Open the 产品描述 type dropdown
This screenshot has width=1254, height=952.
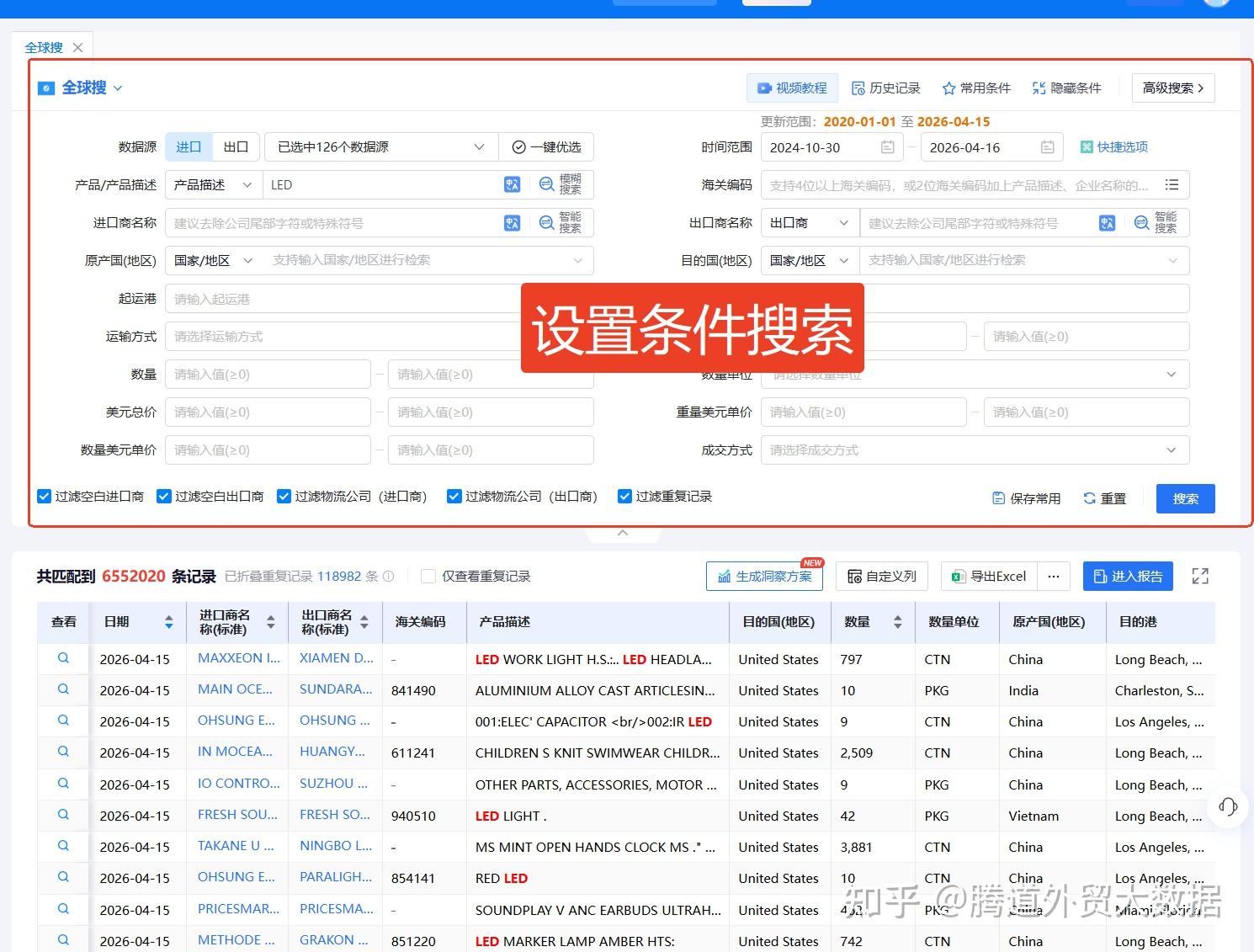[x=213, y=185]
